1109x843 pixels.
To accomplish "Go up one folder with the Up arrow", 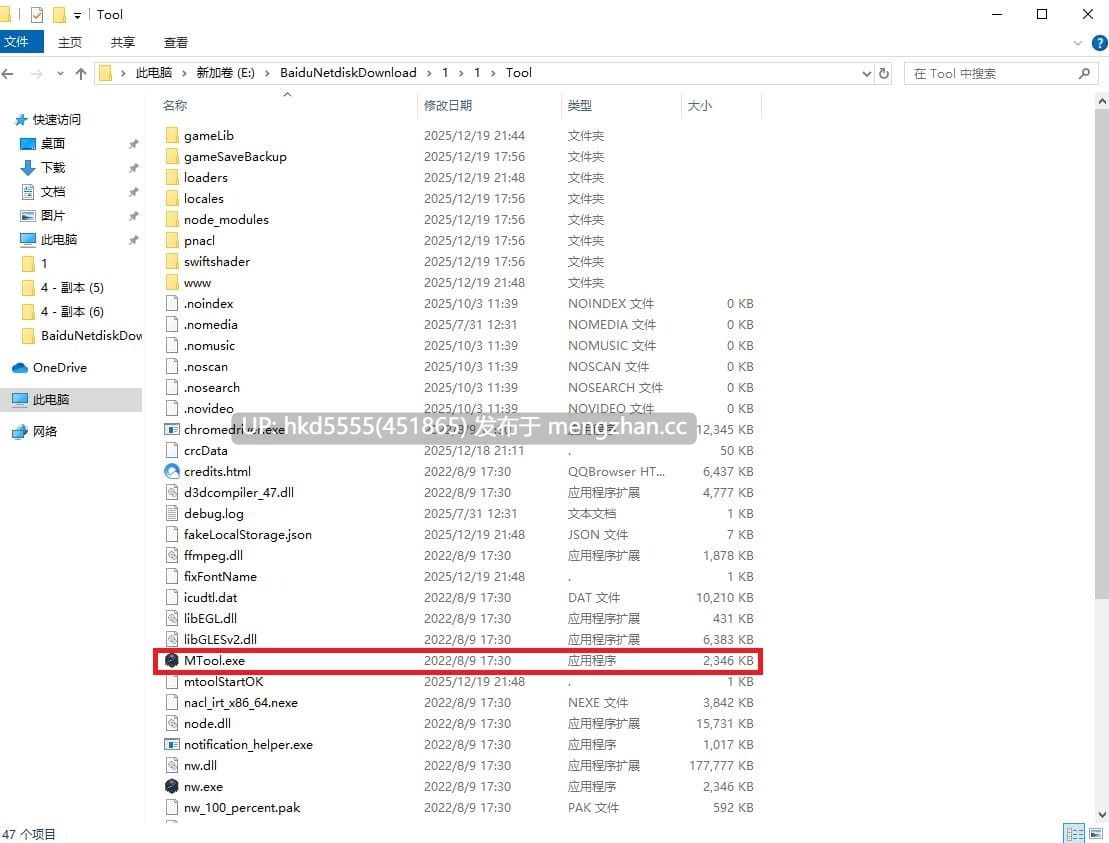I will [81, 74].
